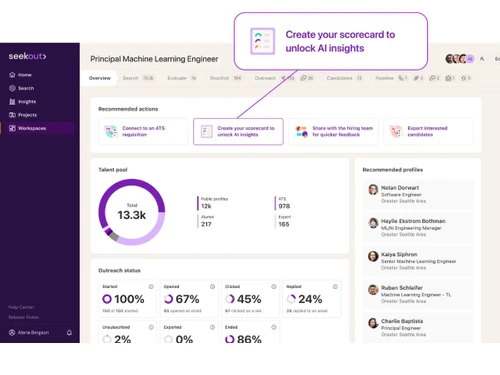
Task: Click '26 replied to an email' text
Action: click(307, 311)
